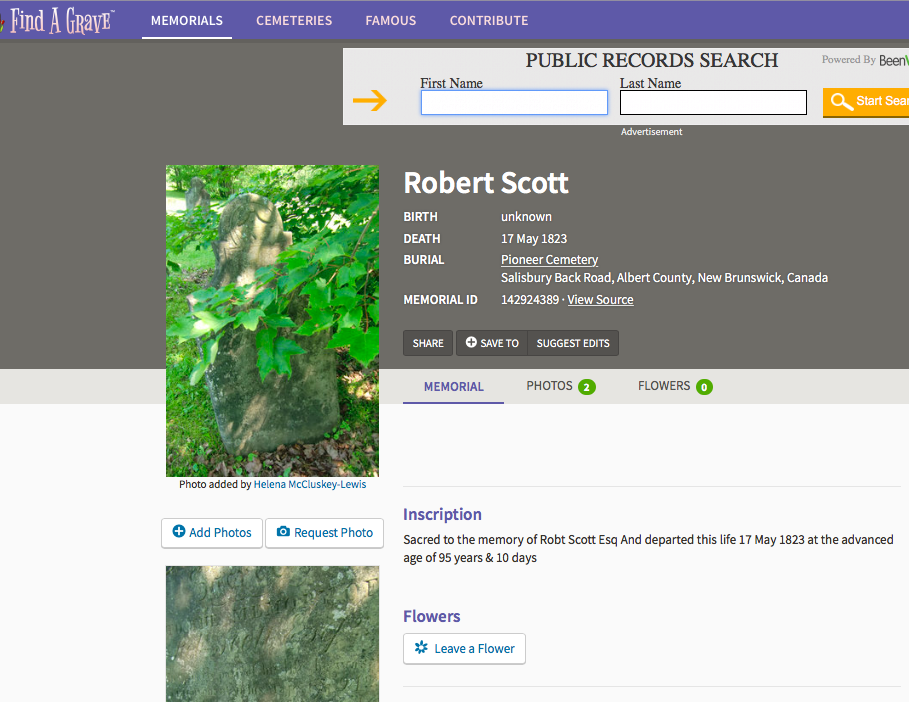The height and width of the screenshot is (702, 909).
Task: Switch to the Flowers tab
Action: (674, 386)
